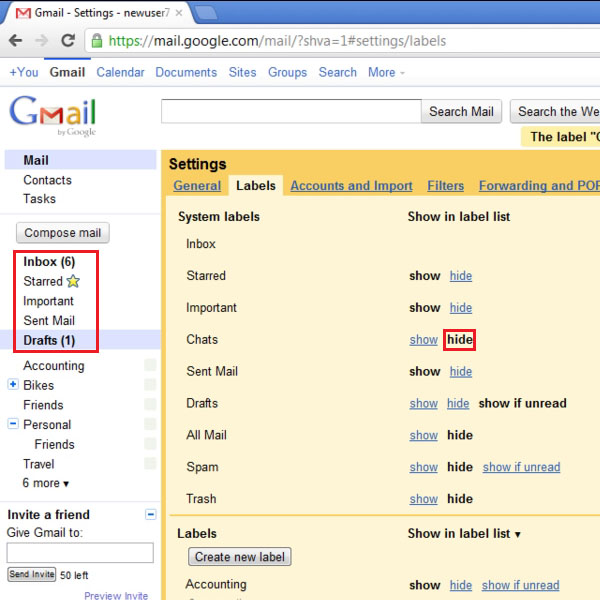Set Spam to show if unread
The height and width of the screenshot is (600, 600).
pos(522,467)
